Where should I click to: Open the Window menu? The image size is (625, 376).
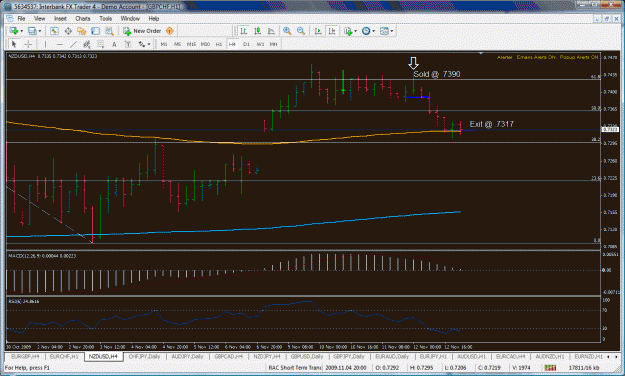pyautogui.click(x=130, y=18)
